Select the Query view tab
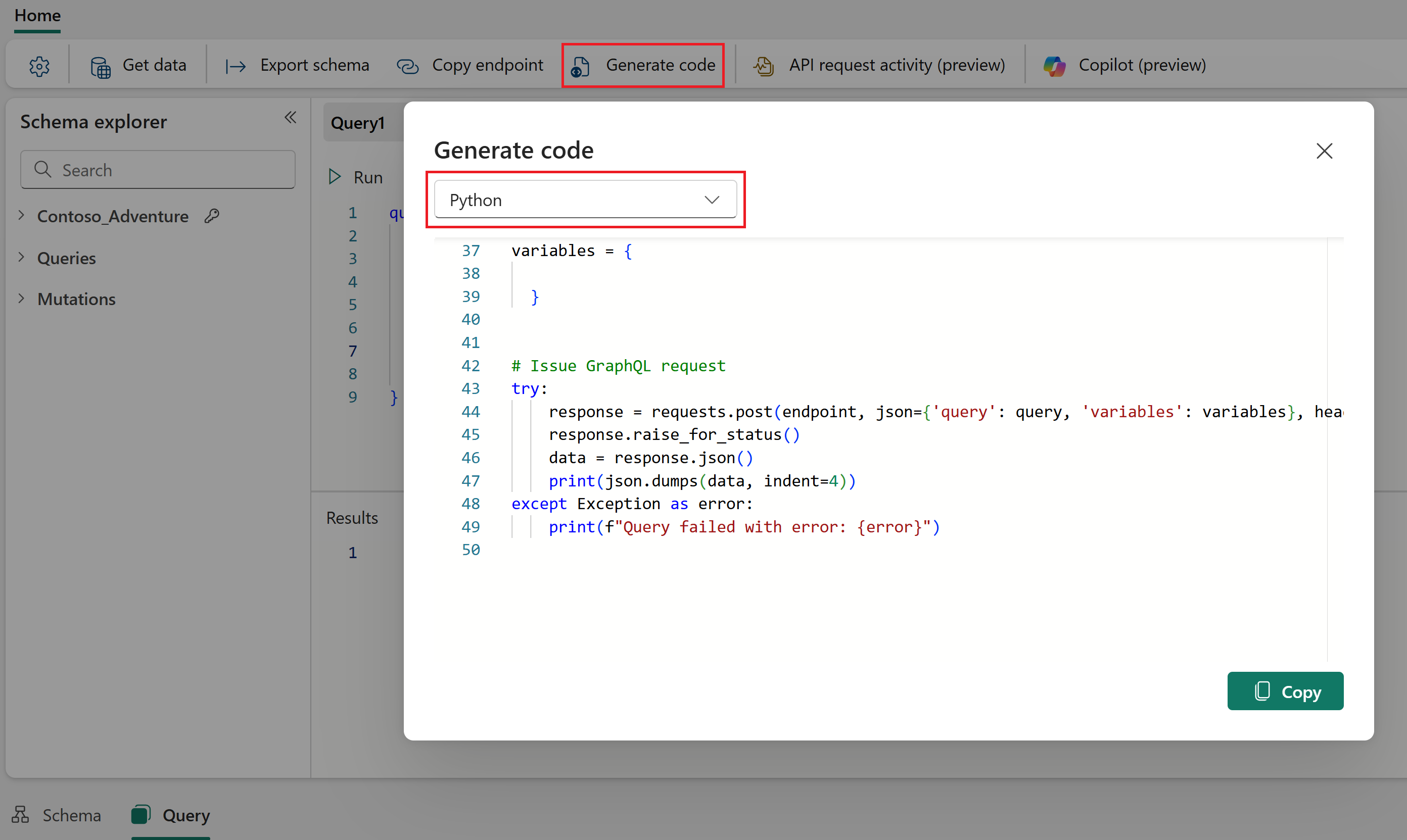Screen dimensions: 1407x840 [171, 815]
